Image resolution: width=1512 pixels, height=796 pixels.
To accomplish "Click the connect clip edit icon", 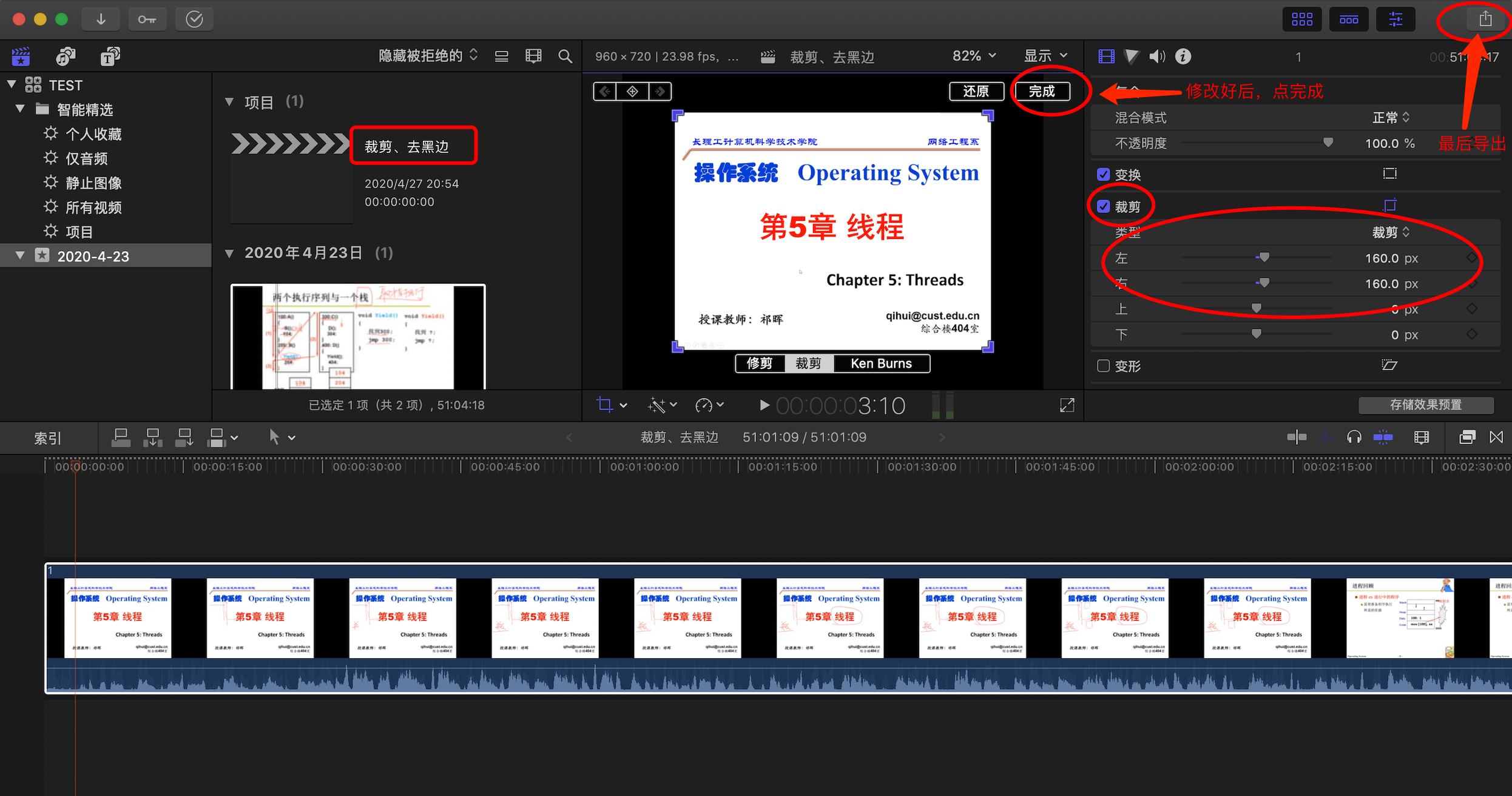I will (x=121, y=437).
